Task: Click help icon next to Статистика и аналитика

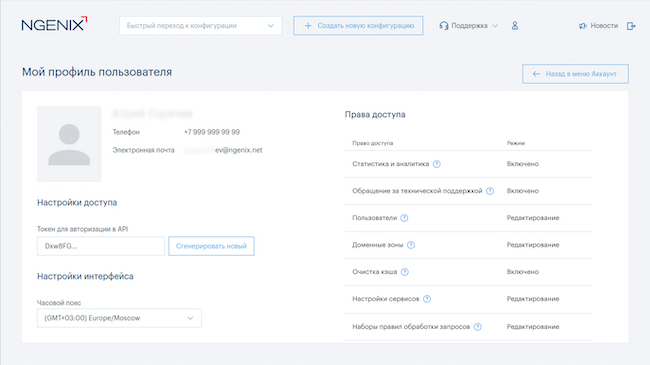Action: (437, 164)
